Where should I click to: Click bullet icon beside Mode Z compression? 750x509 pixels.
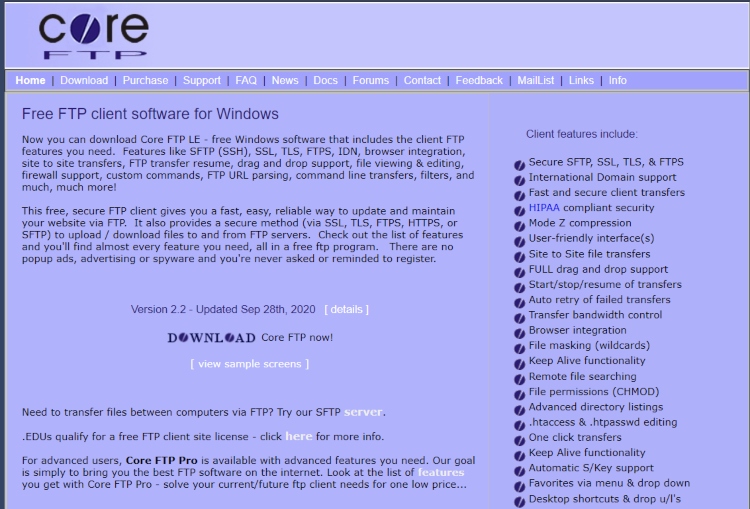click(x=519, y=227)
